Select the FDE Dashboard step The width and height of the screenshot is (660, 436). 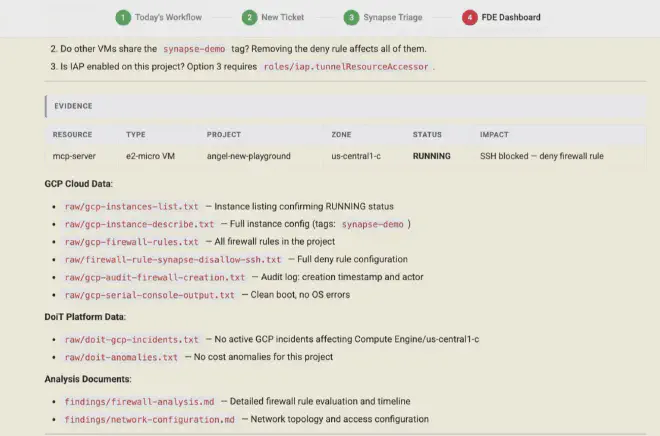tap(511, 17)
